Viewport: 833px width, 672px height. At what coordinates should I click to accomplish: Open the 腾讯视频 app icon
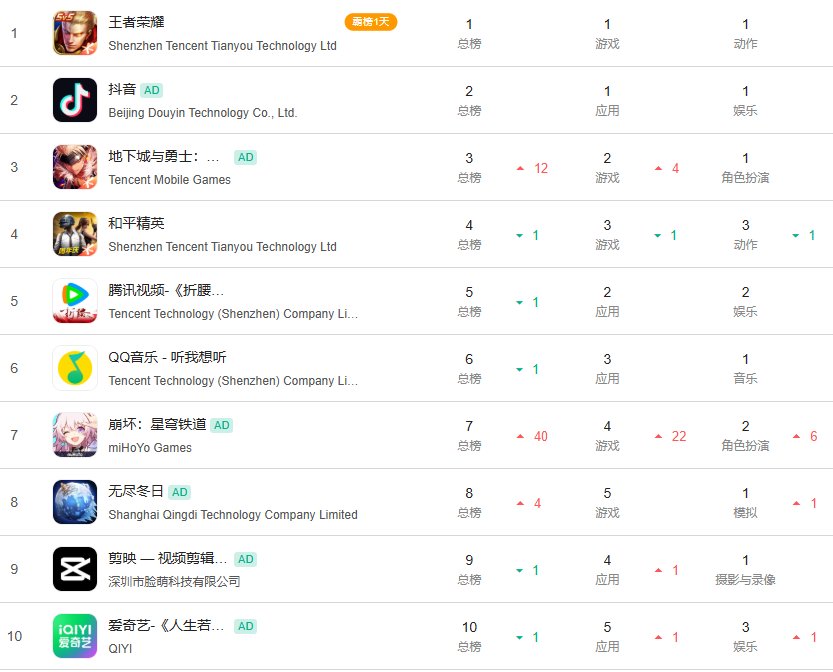pos(75,301)
